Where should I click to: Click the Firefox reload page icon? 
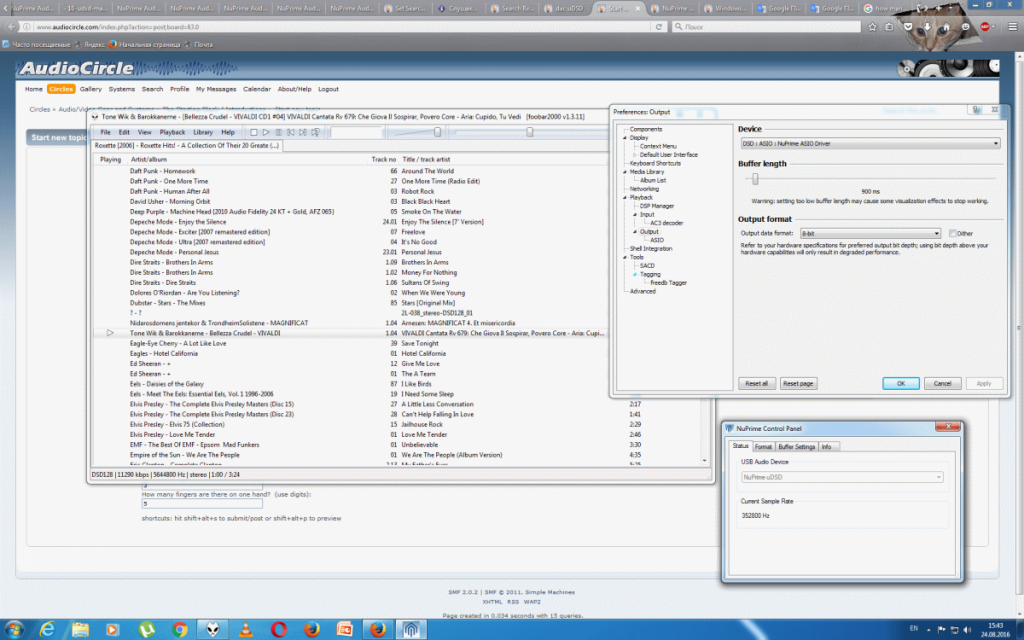point(659,27)
